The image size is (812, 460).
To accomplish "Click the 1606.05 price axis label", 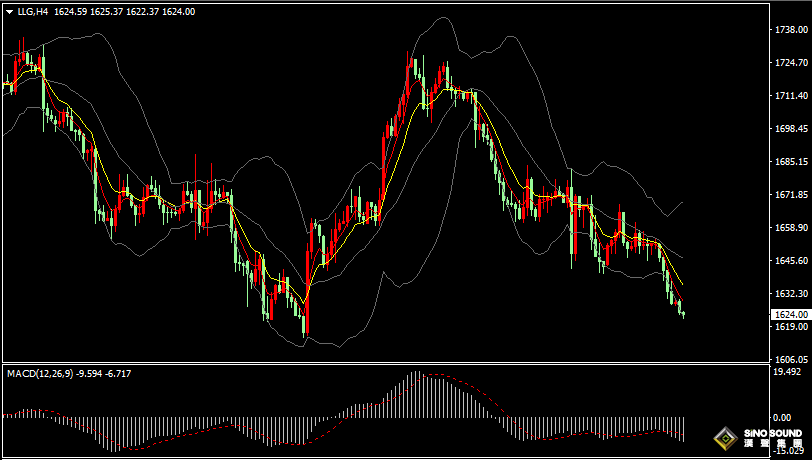I will [791, 359].
